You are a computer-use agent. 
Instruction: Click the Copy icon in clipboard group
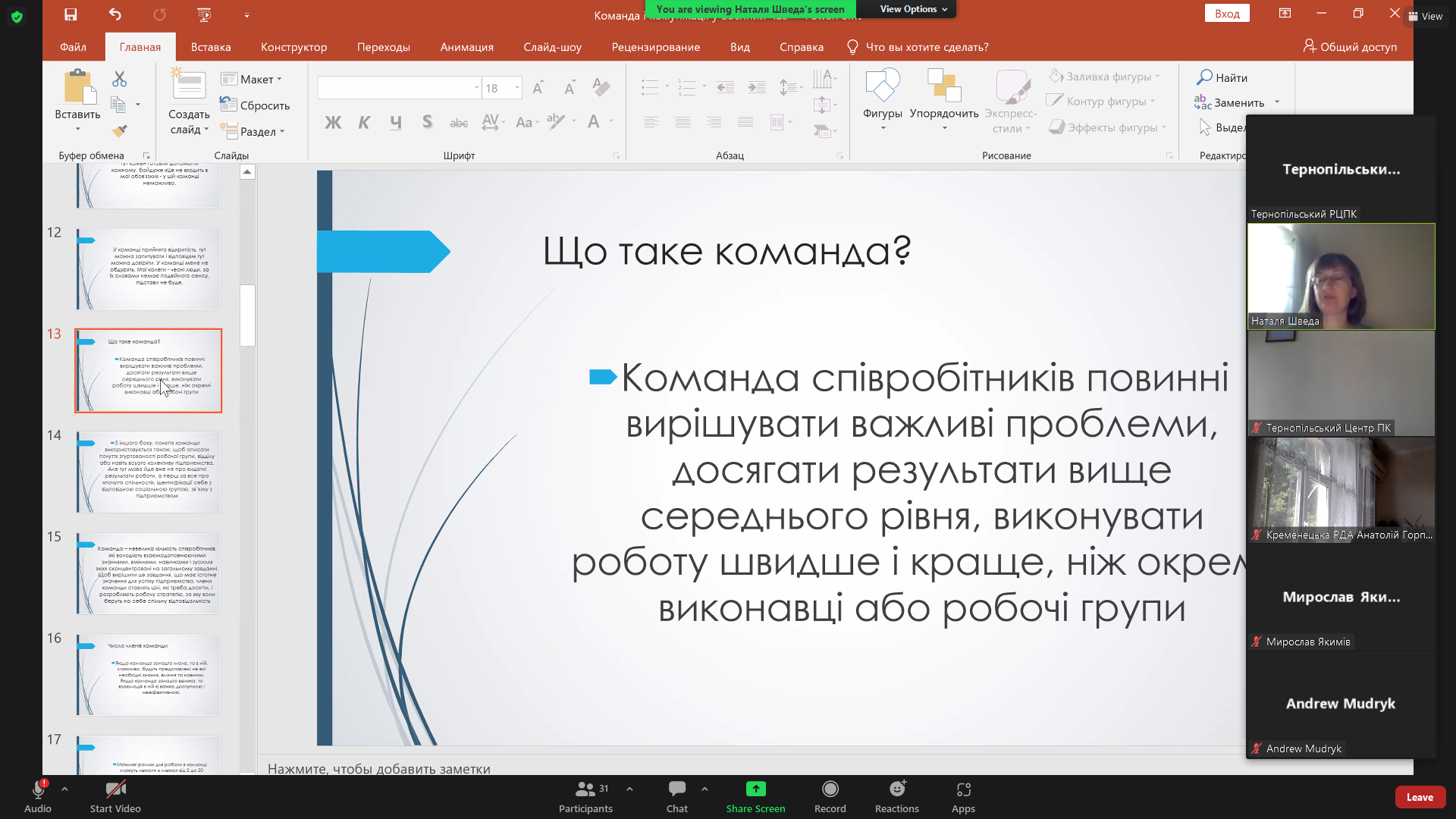click(118, 105)
